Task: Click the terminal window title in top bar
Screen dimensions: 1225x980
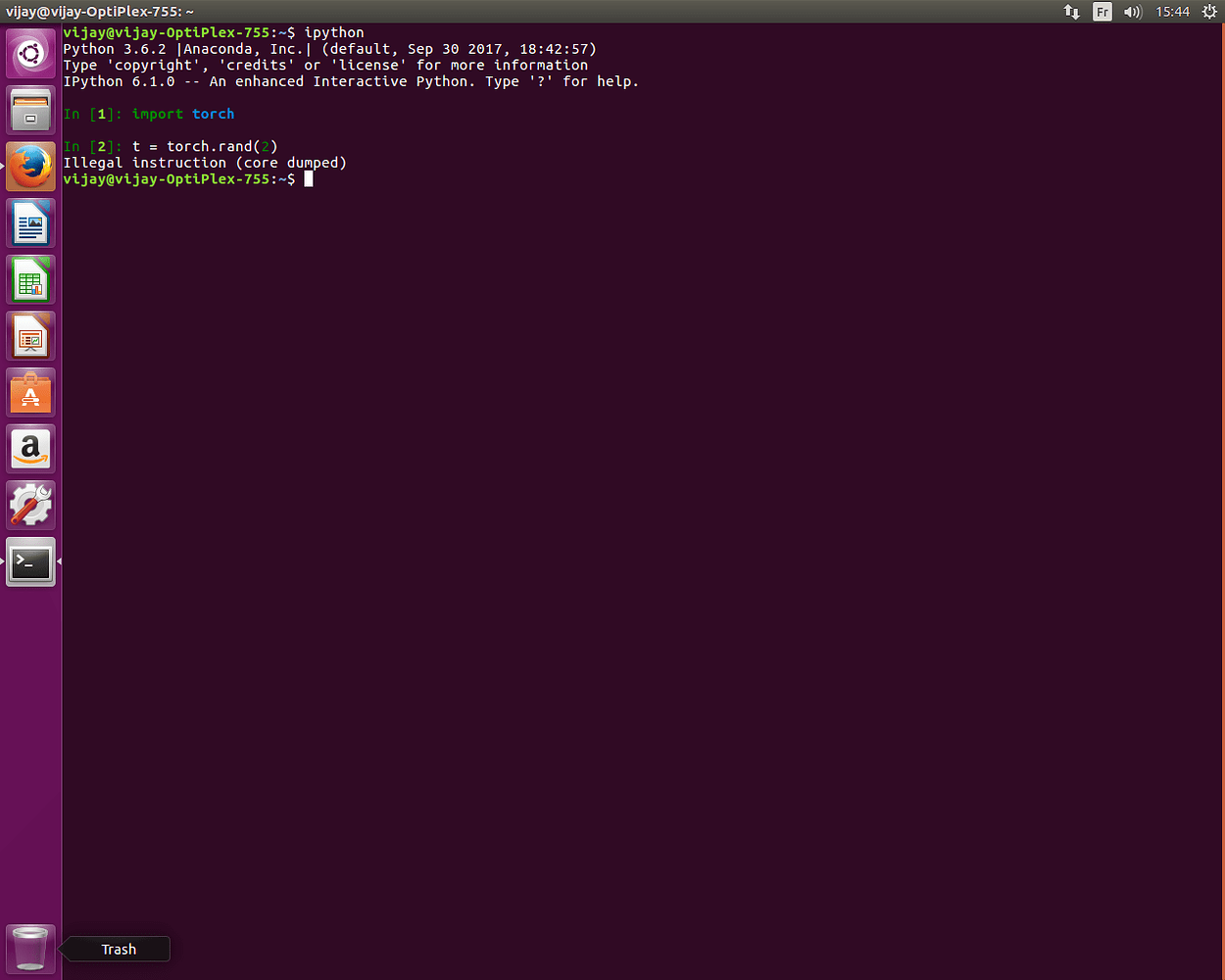Action: pos(100,12)
